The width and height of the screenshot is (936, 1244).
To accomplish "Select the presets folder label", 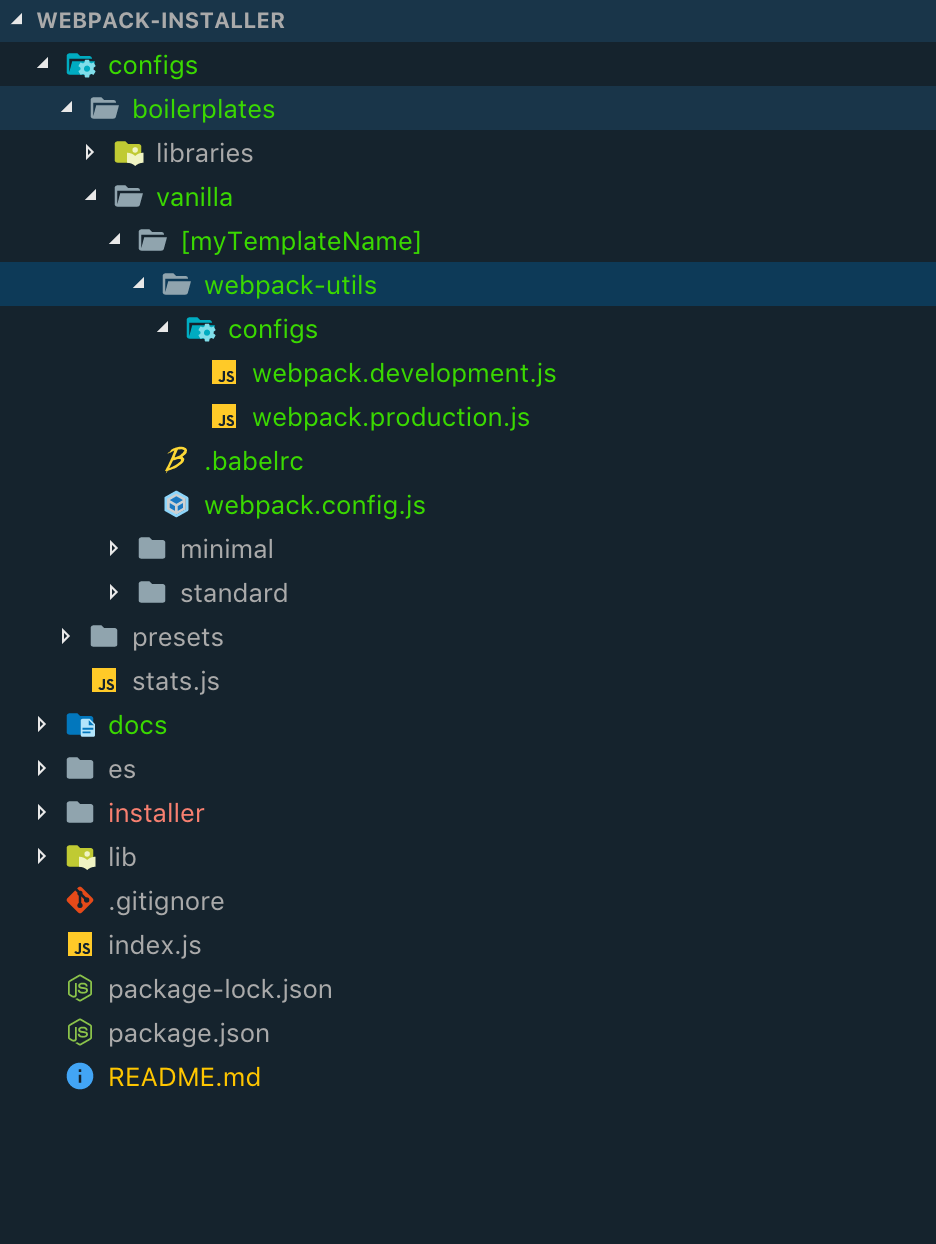I will (x=178, y=637).
